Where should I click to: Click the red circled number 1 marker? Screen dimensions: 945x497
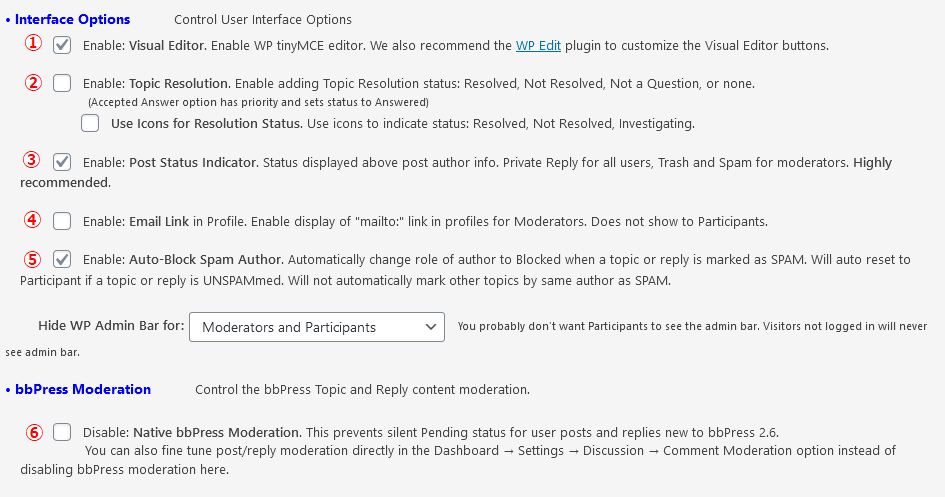(x=33, y=43)
